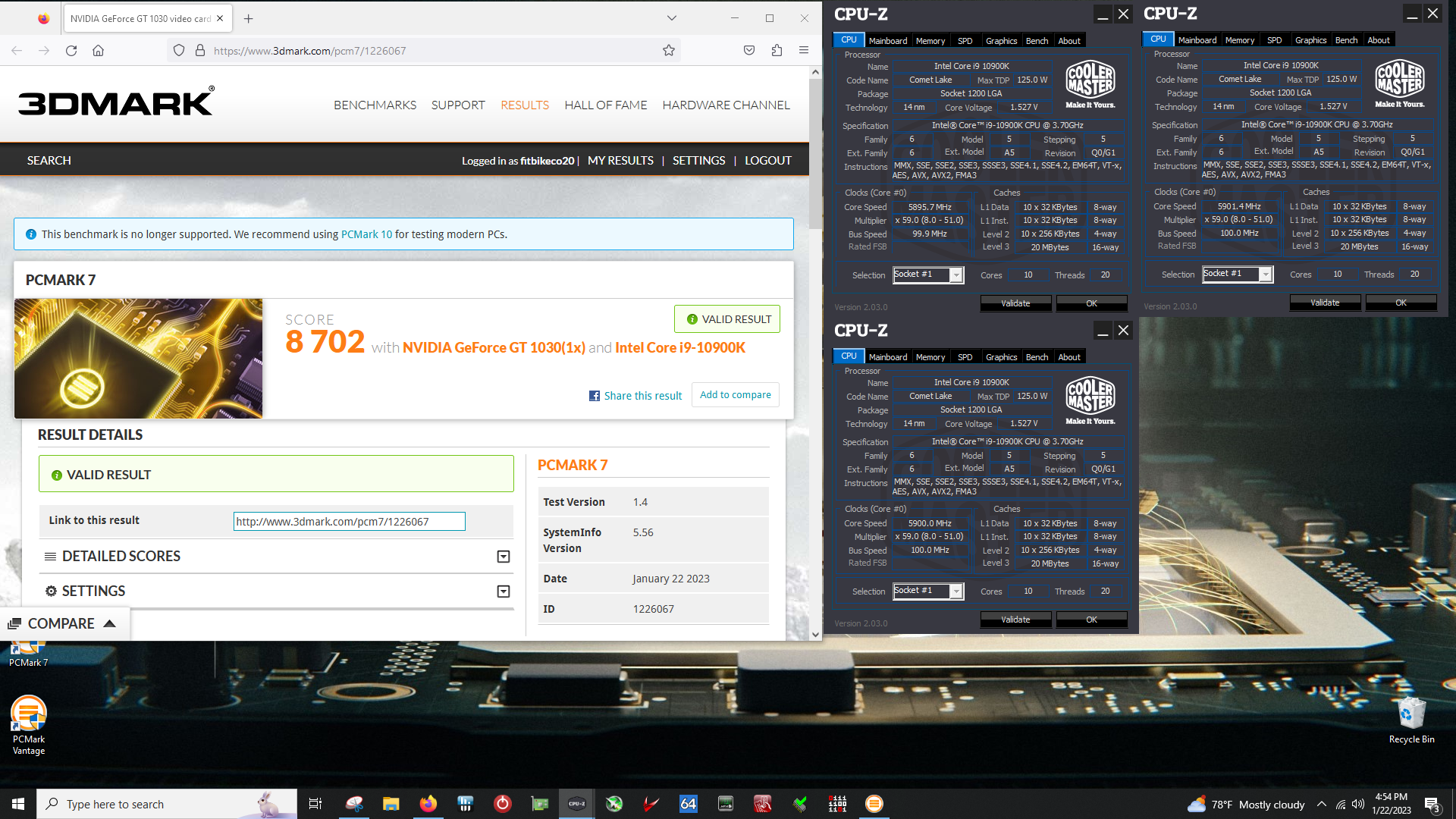The width and height of the screenshot is (1456, 819).
Task: Click the SEARCH link
Action: [49, 161]
